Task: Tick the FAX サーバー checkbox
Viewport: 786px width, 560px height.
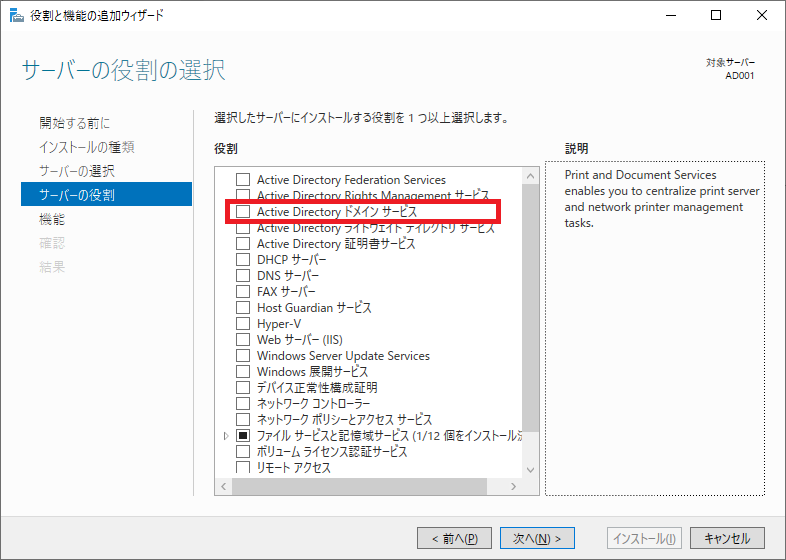Action: pos(243,292)
